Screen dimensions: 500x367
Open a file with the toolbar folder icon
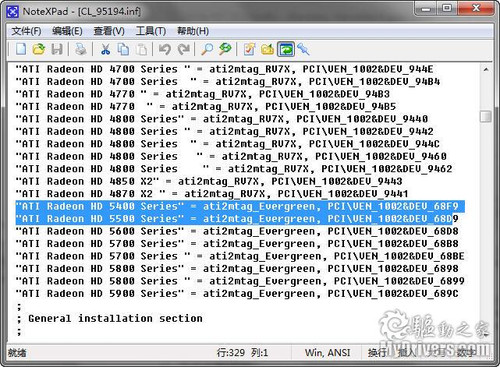coord(39,49)
